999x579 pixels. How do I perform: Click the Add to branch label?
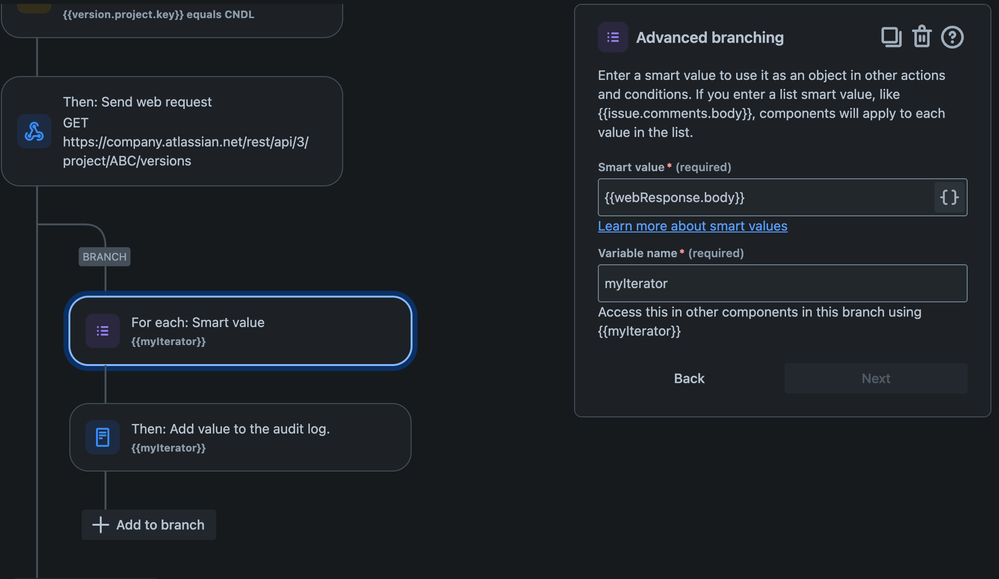click(x=160, y=525)
